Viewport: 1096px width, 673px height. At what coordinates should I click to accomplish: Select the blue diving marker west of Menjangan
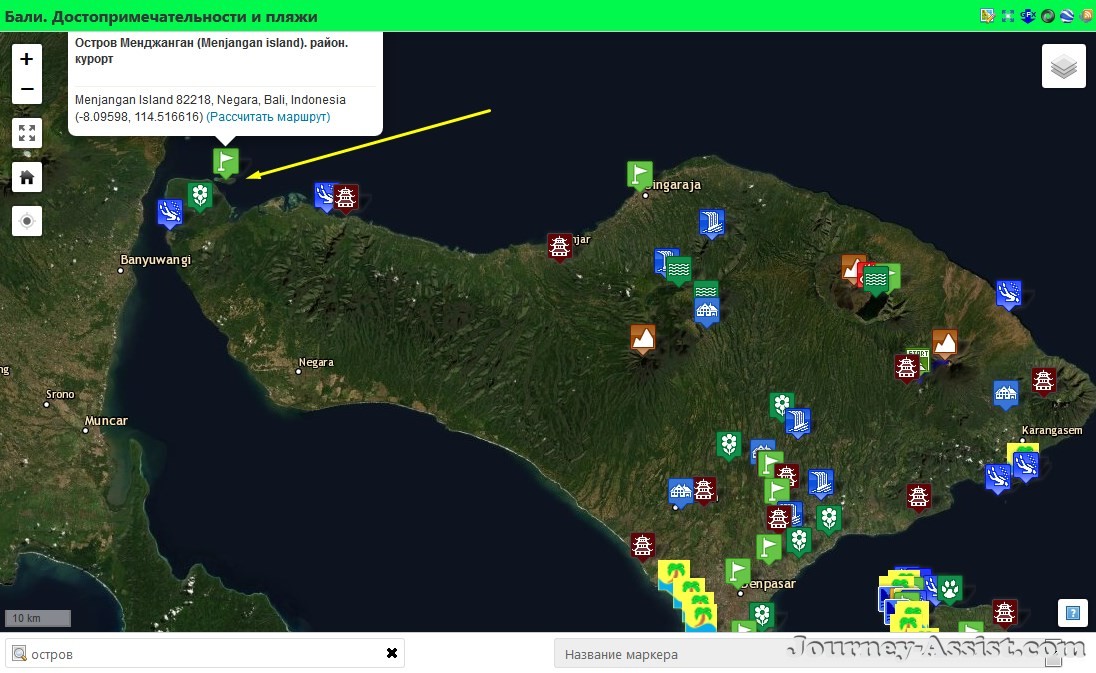point(170,213)
